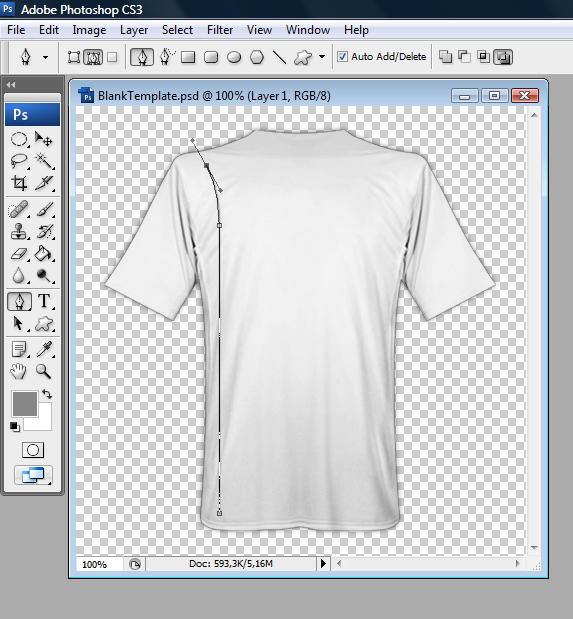Viewport: 573px width, 619px height.
Task: Select the Hand tool
Action: [19, 371]
